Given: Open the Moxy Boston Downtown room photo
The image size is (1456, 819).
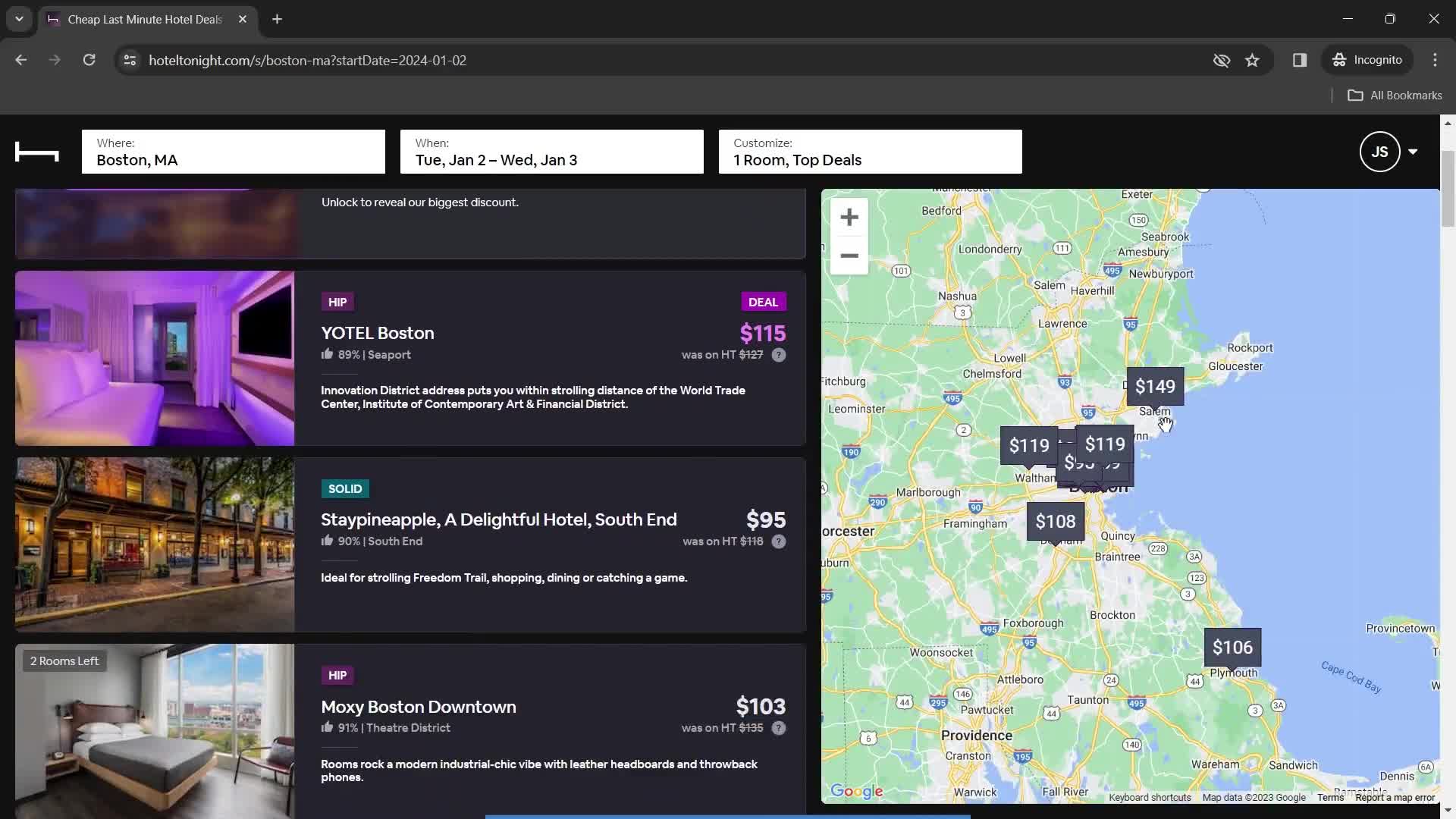Looking at the screenshot, I should pyautogui.click(x=155, y=731).
